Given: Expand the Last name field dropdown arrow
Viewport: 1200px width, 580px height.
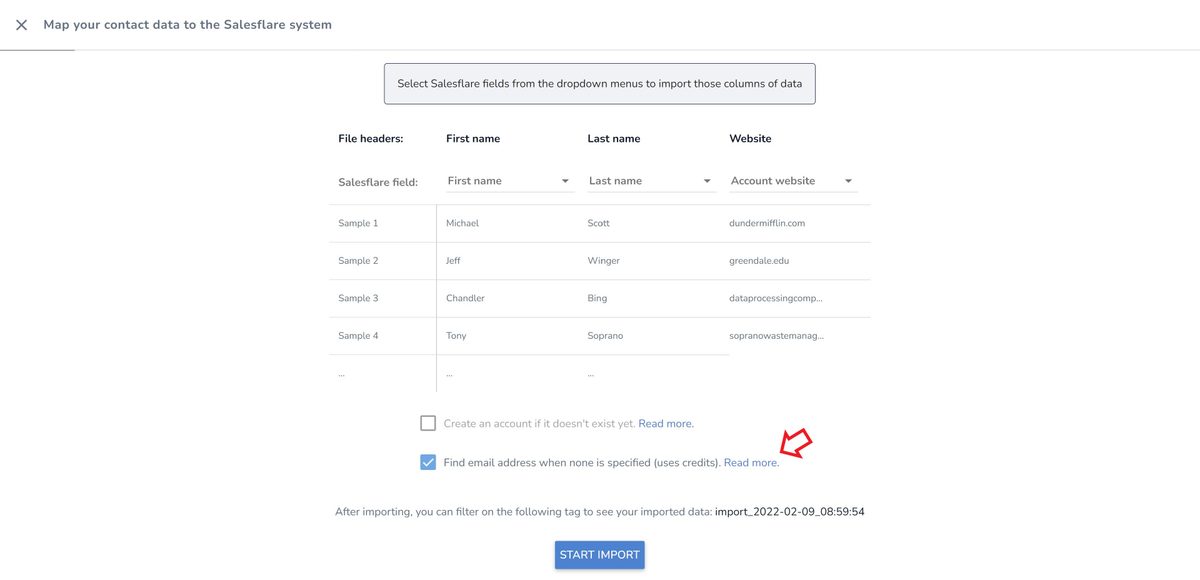Looking at the screenshot, I should click(707, 181).
